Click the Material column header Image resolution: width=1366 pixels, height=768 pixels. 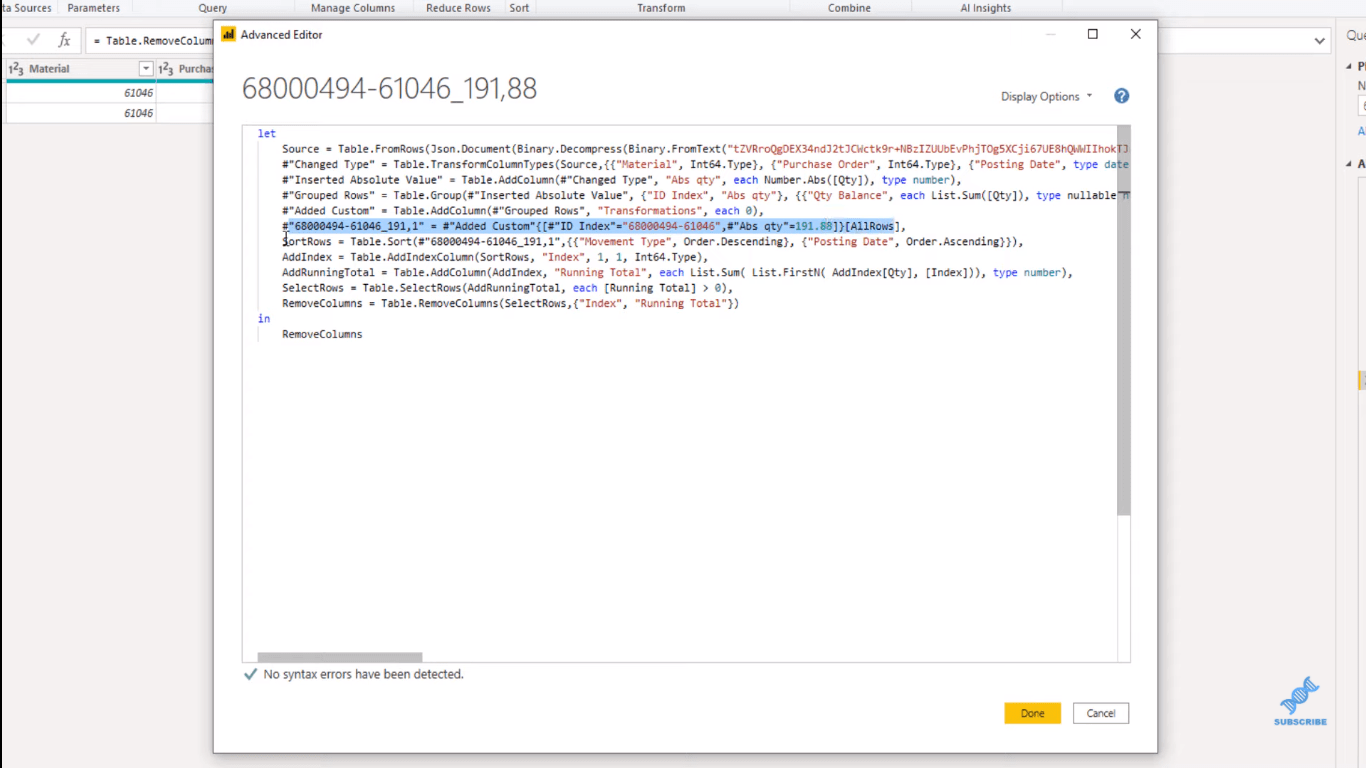(80, 69)
